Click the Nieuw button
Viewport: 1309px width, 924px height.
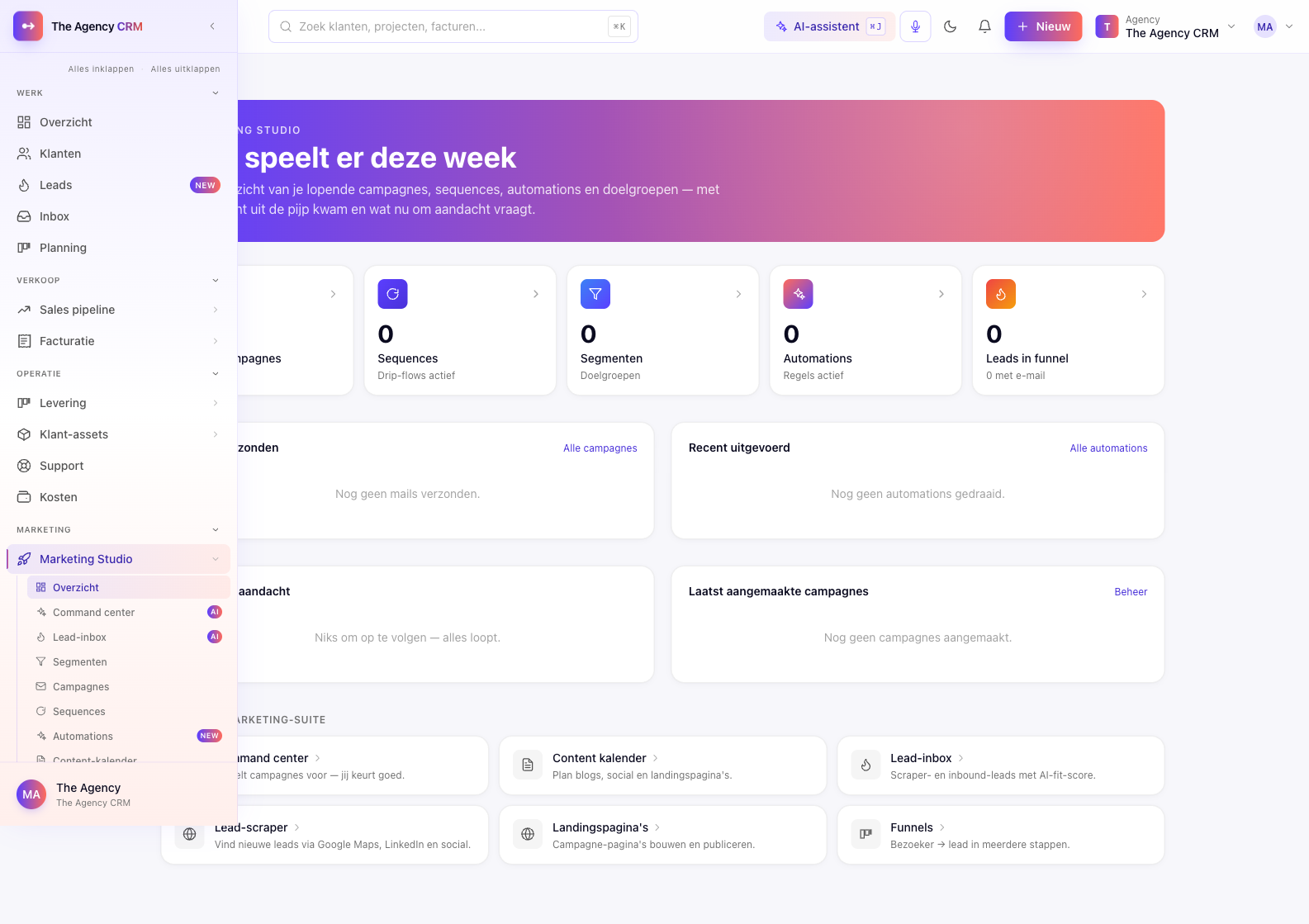(x=1043, y=26)
